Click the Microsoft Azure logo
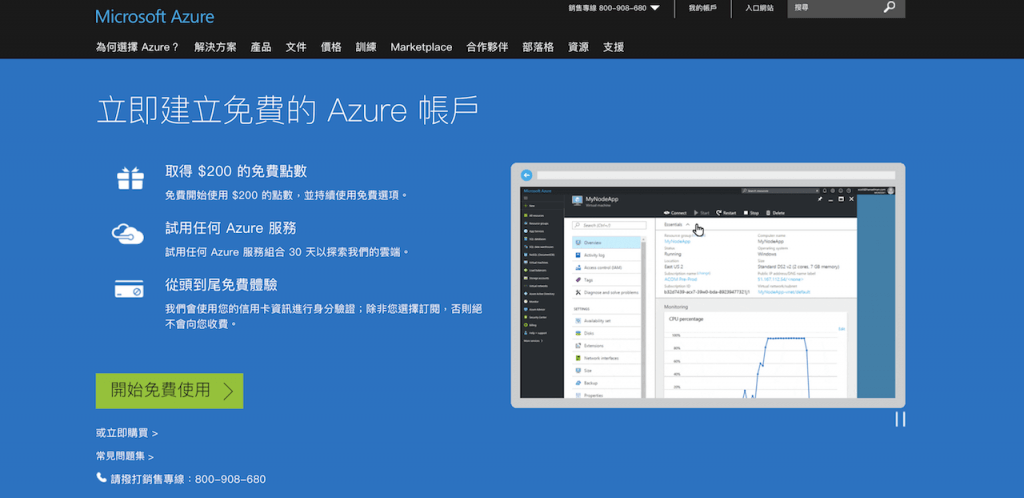Viewport: 1024px width, 498px height. pyautogui.click(x=155, y=17)
